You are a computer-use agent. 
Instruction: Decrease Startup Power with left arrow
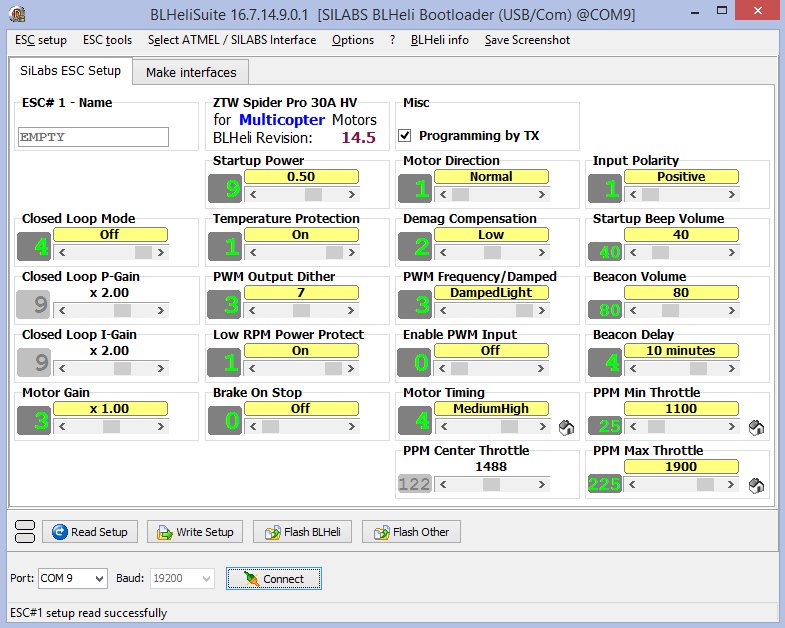click(253, 194)
